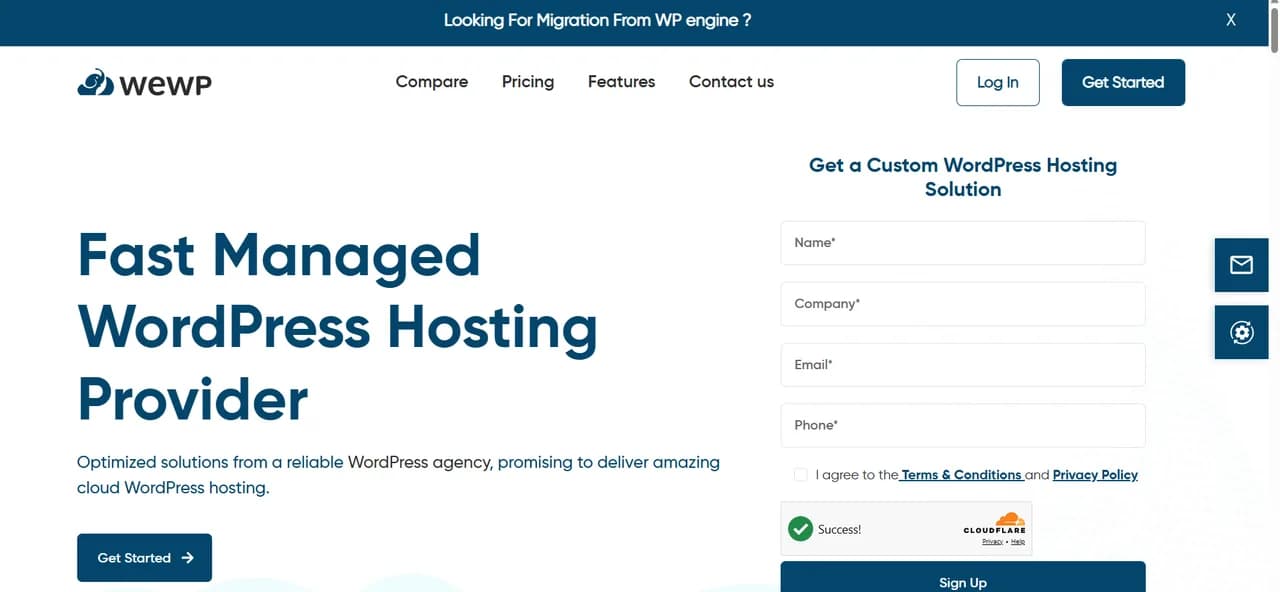Open the Features menu item
This screenshot has height=592, width=1280.
click(x=621, y=82)
